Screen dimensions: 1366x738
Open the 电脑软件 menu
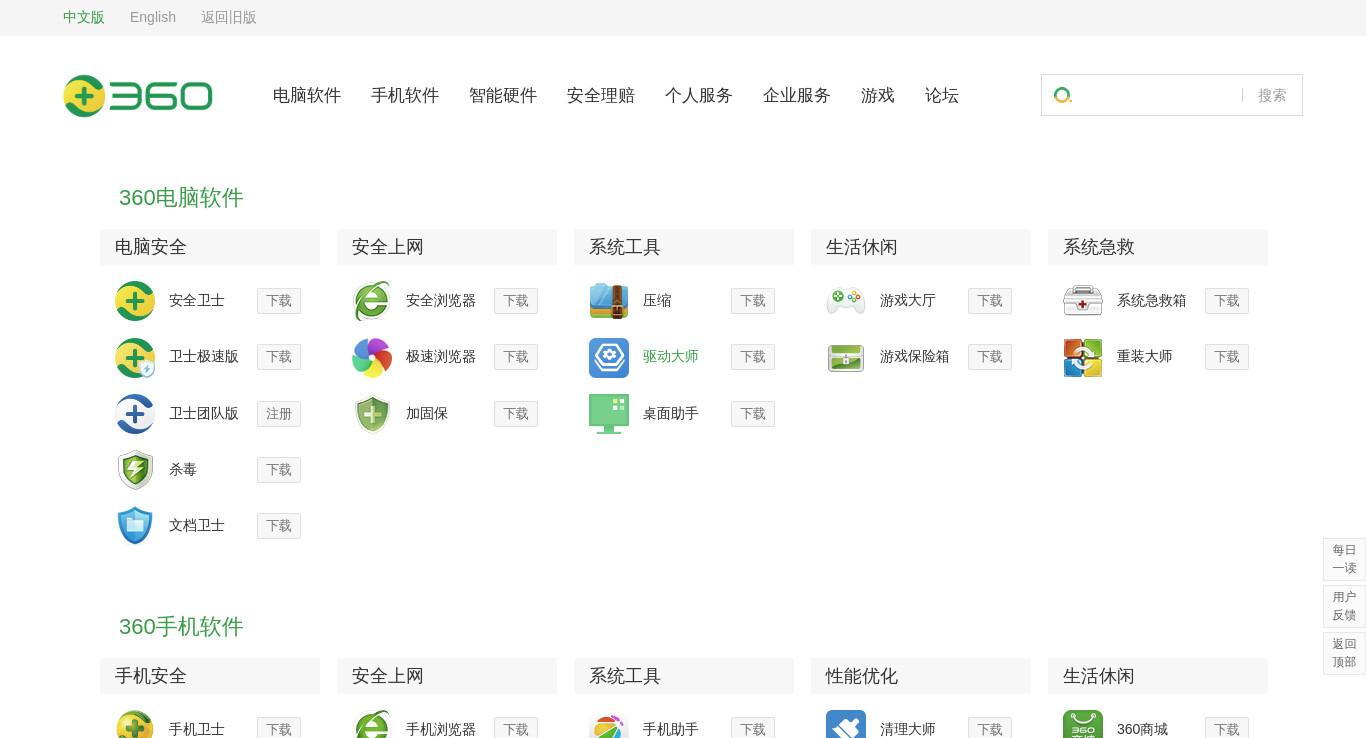(307, 95)
